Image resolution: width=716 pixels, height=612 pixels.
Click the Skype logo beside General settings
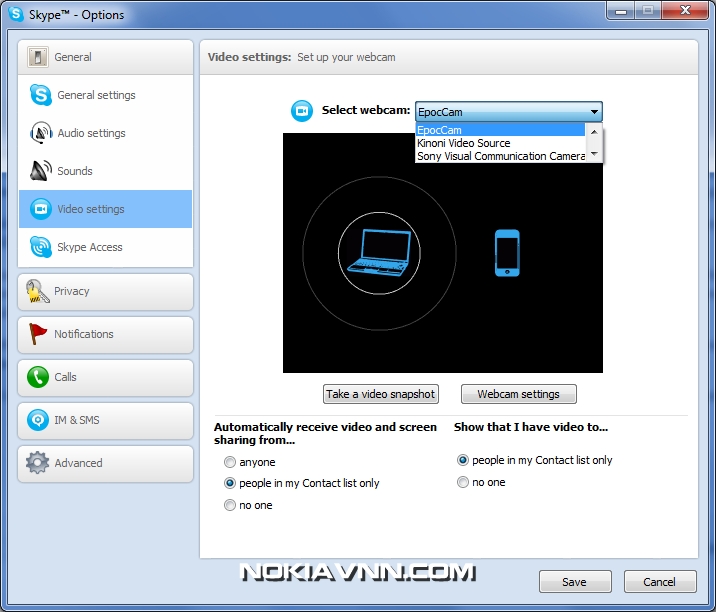(x=41, y=95)
